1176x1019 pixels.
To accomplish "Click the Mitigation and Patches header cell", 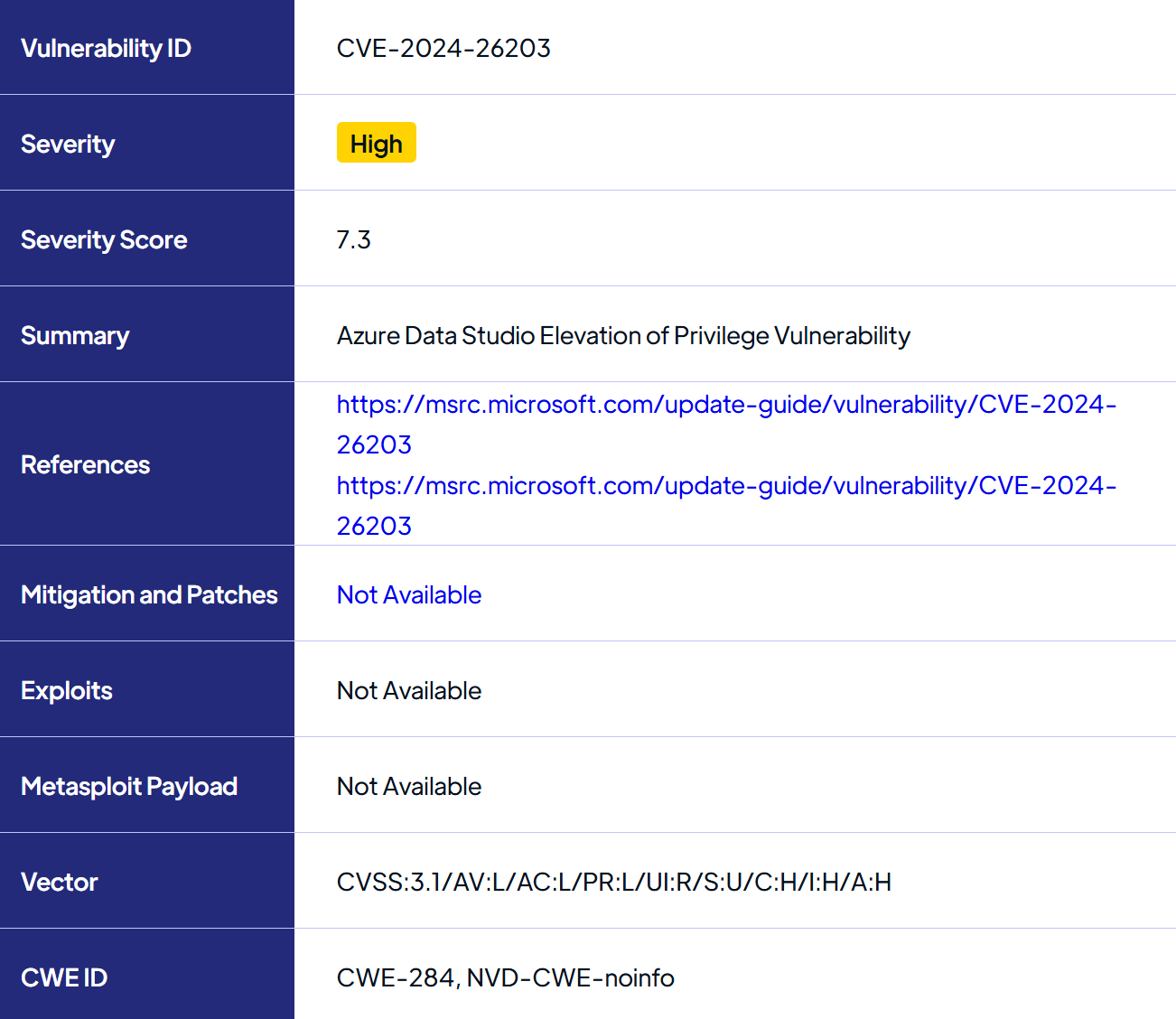I will (147, 594).
